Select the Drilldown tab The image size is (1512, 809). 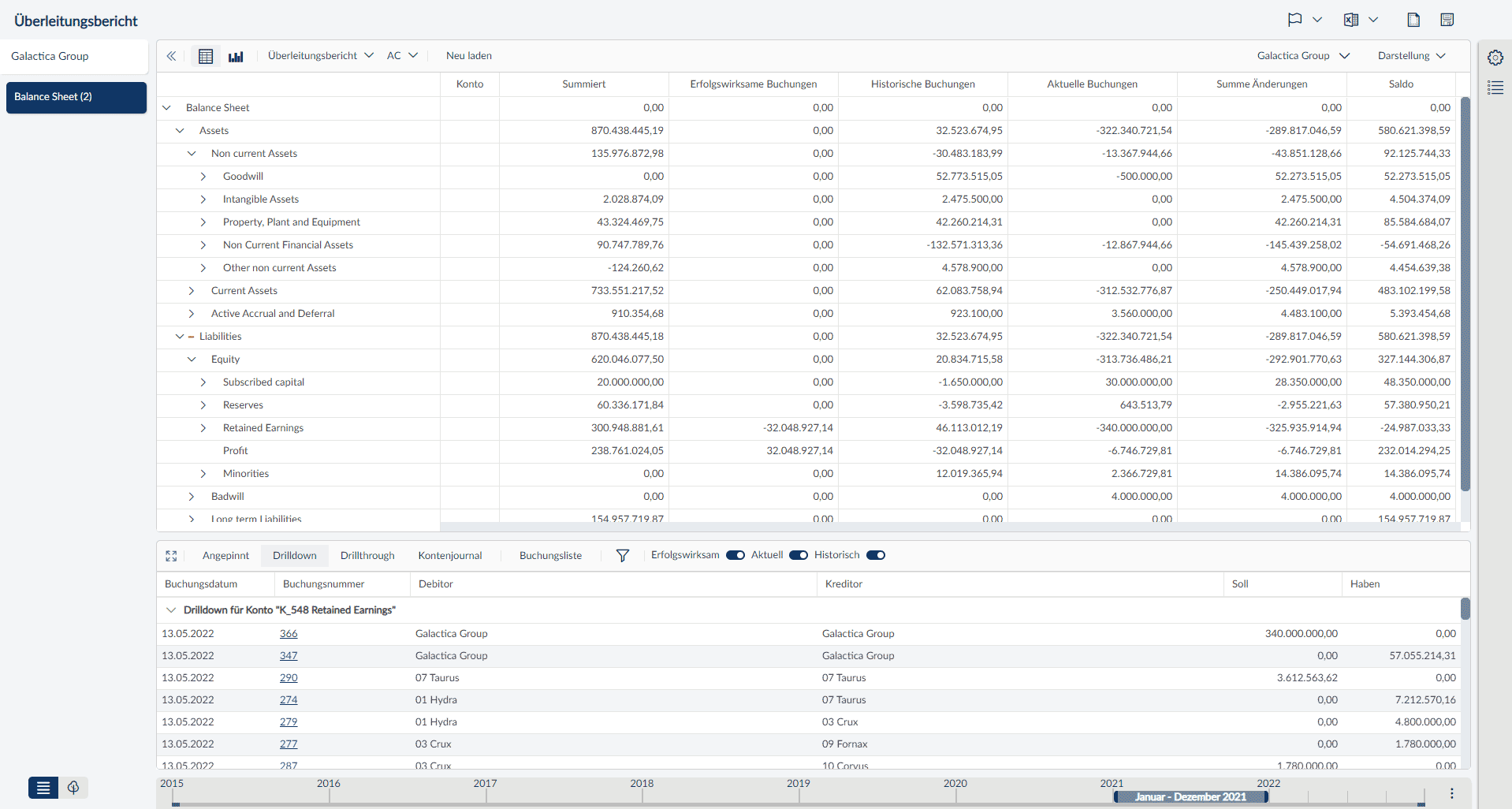tap(295, 556)
